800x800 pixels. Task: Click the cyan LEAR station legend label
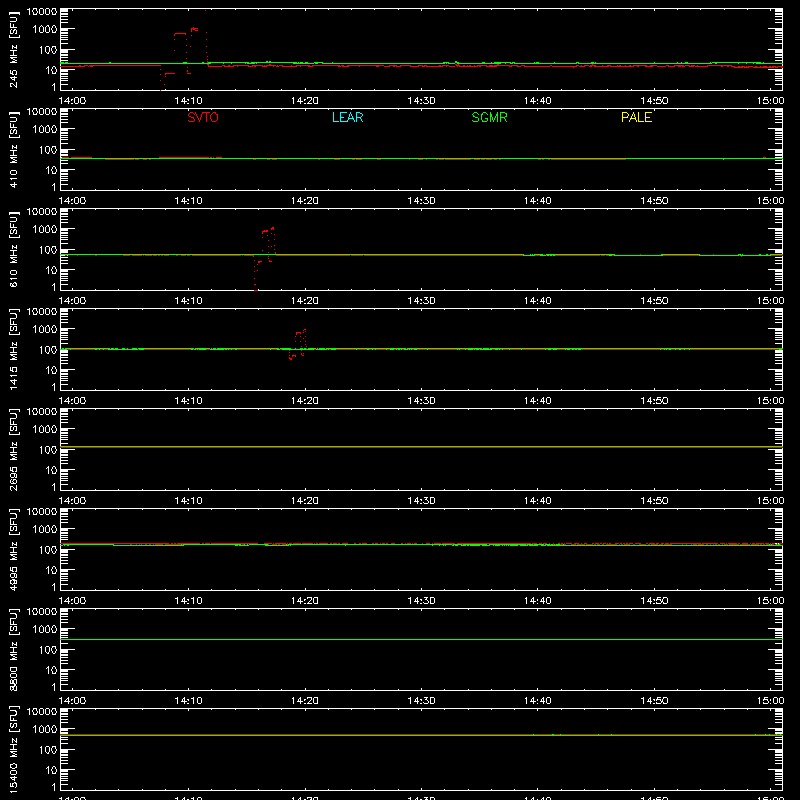(x=347, y=117)
